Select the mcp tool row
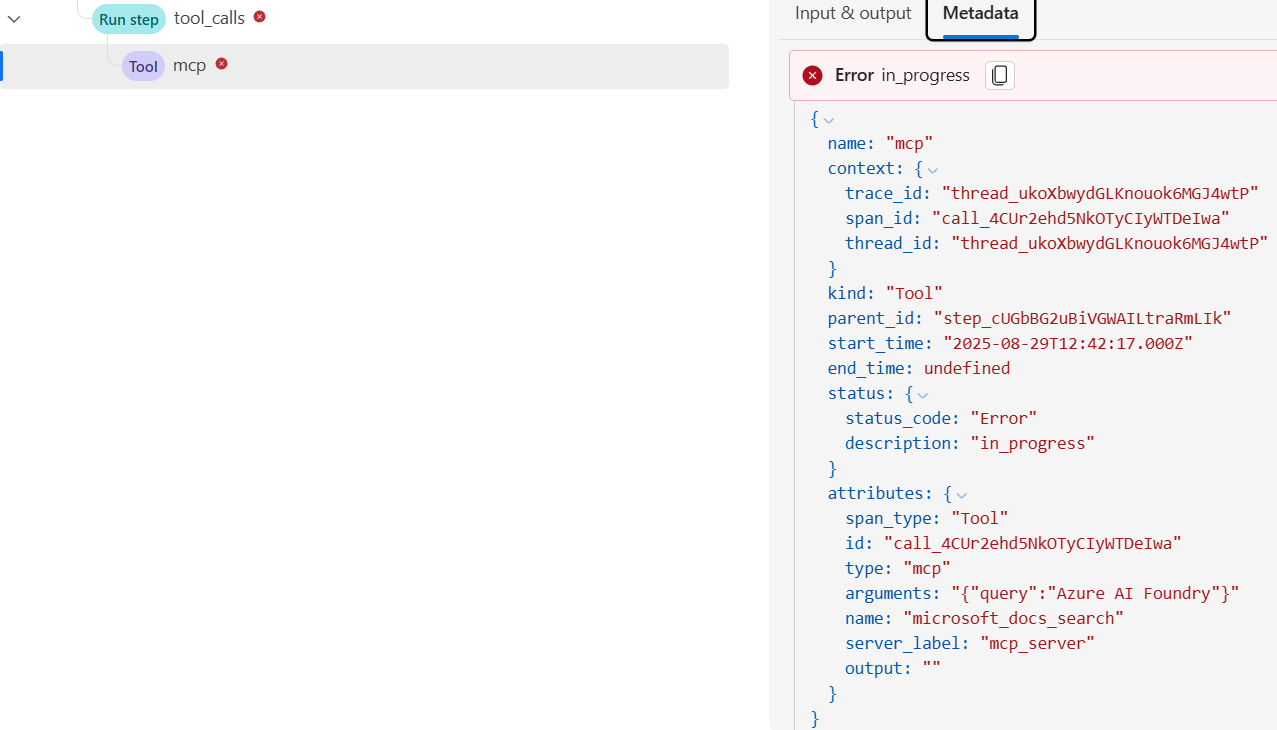Image resolution: width=1277 pixels, height=730 pixels. click(x=364, y=66)
